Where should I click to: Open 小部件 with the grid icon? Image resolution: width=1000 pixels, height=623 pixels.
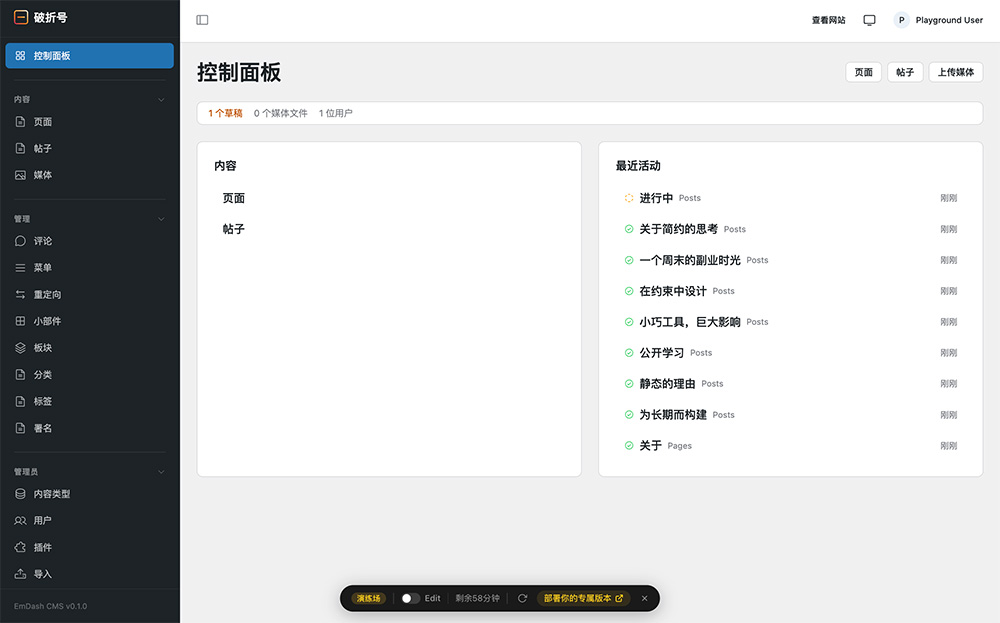point(20,320)
